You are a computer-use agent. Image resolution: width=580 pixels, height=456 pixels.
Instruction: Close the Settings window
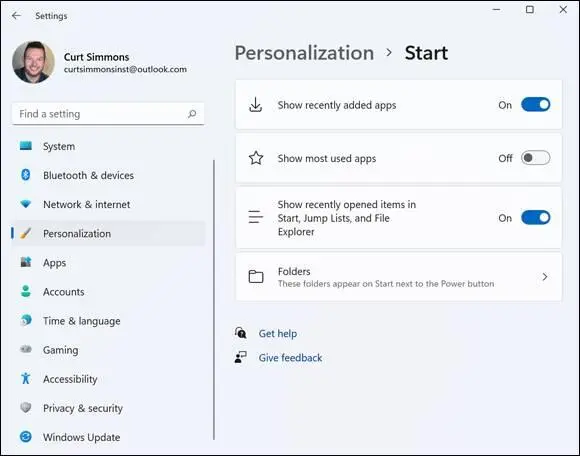[563, 10]
